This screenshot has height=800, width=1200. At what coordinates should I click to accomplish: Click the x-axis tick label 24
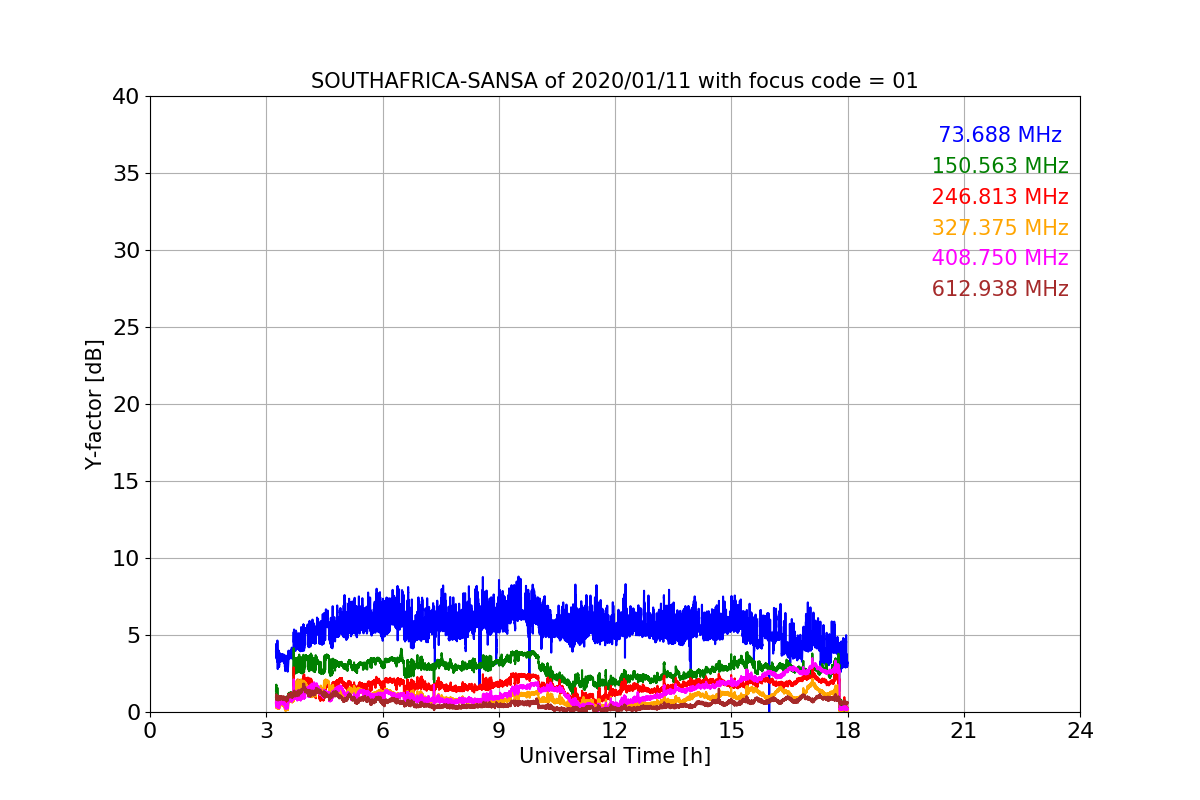(x=1080, y=731)
